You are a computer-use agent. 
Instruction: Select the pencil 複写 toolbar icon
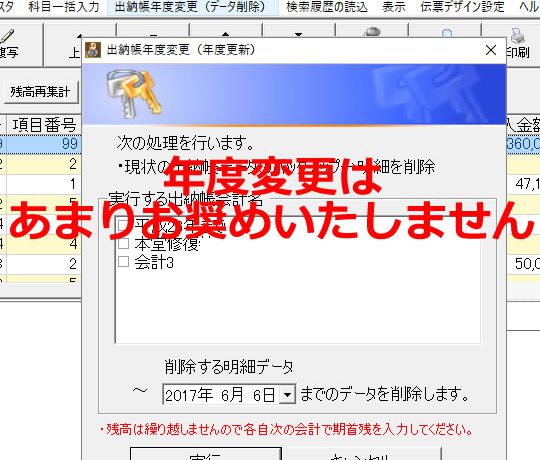(x=8, y=36)
